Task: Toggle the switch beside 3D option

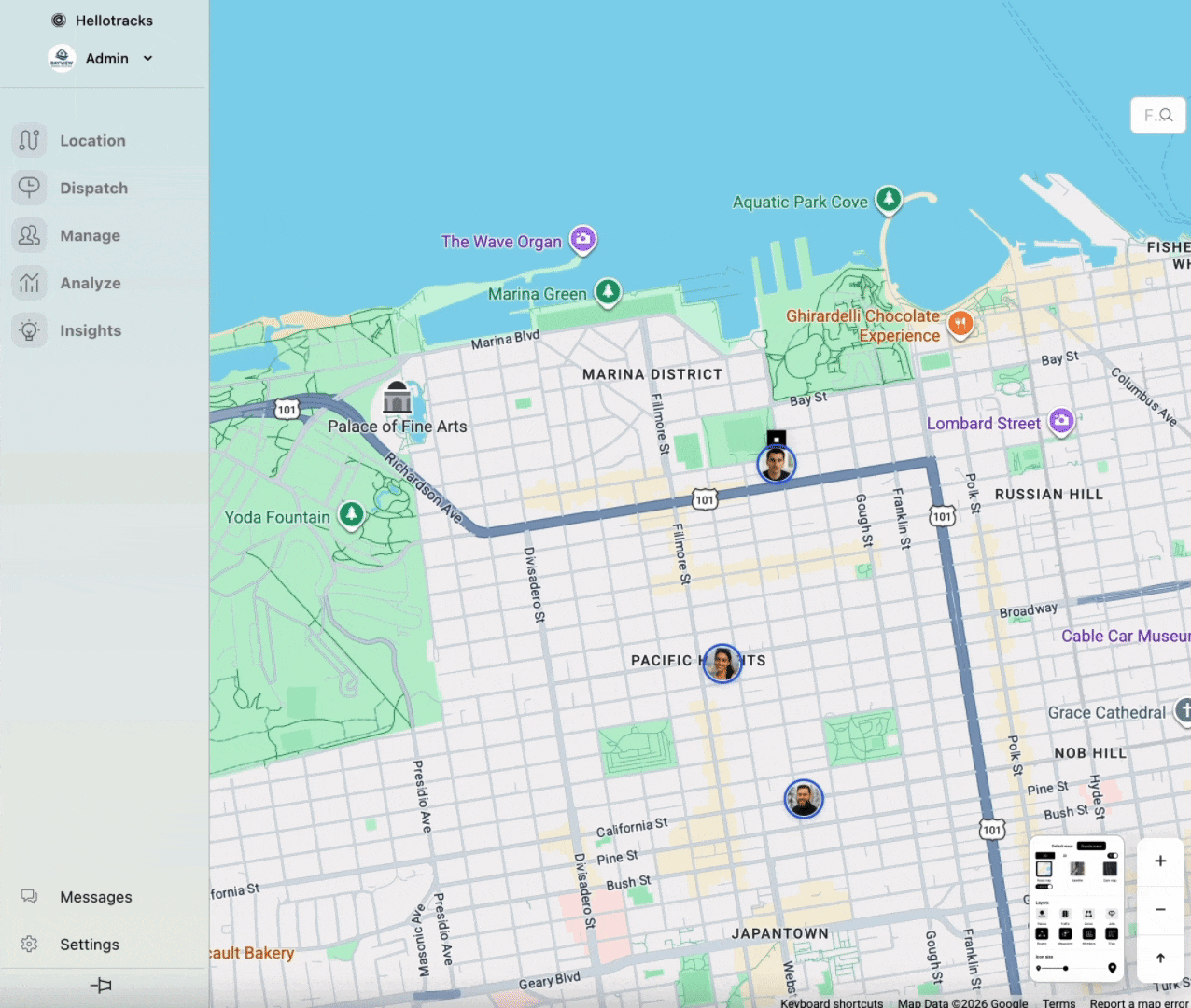Action: [x=1113, y=856]
